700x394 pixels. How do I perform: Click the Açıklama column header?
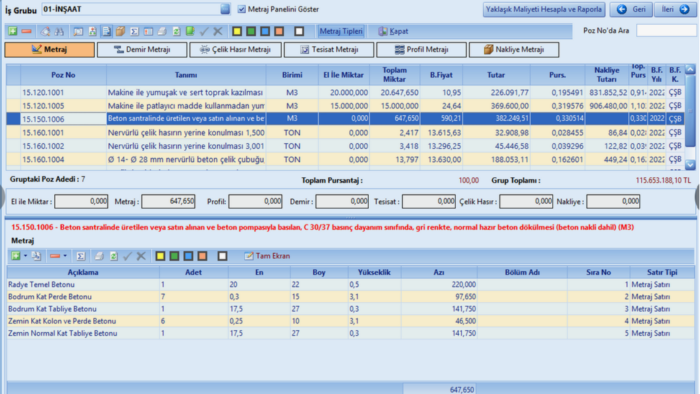83,272
